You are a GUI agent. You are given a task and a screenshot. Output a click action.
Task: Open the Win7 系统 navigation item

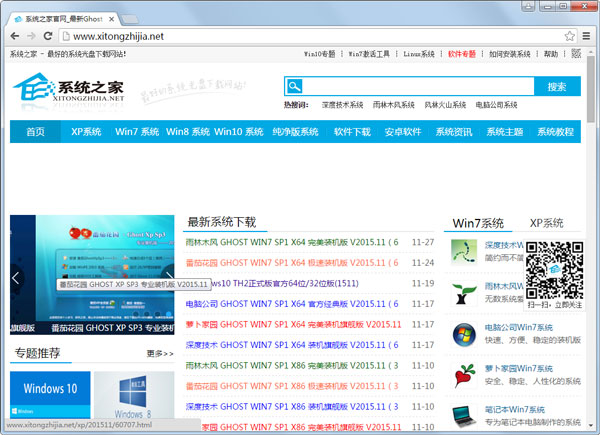pyautogui.click(x=137, y=132)
